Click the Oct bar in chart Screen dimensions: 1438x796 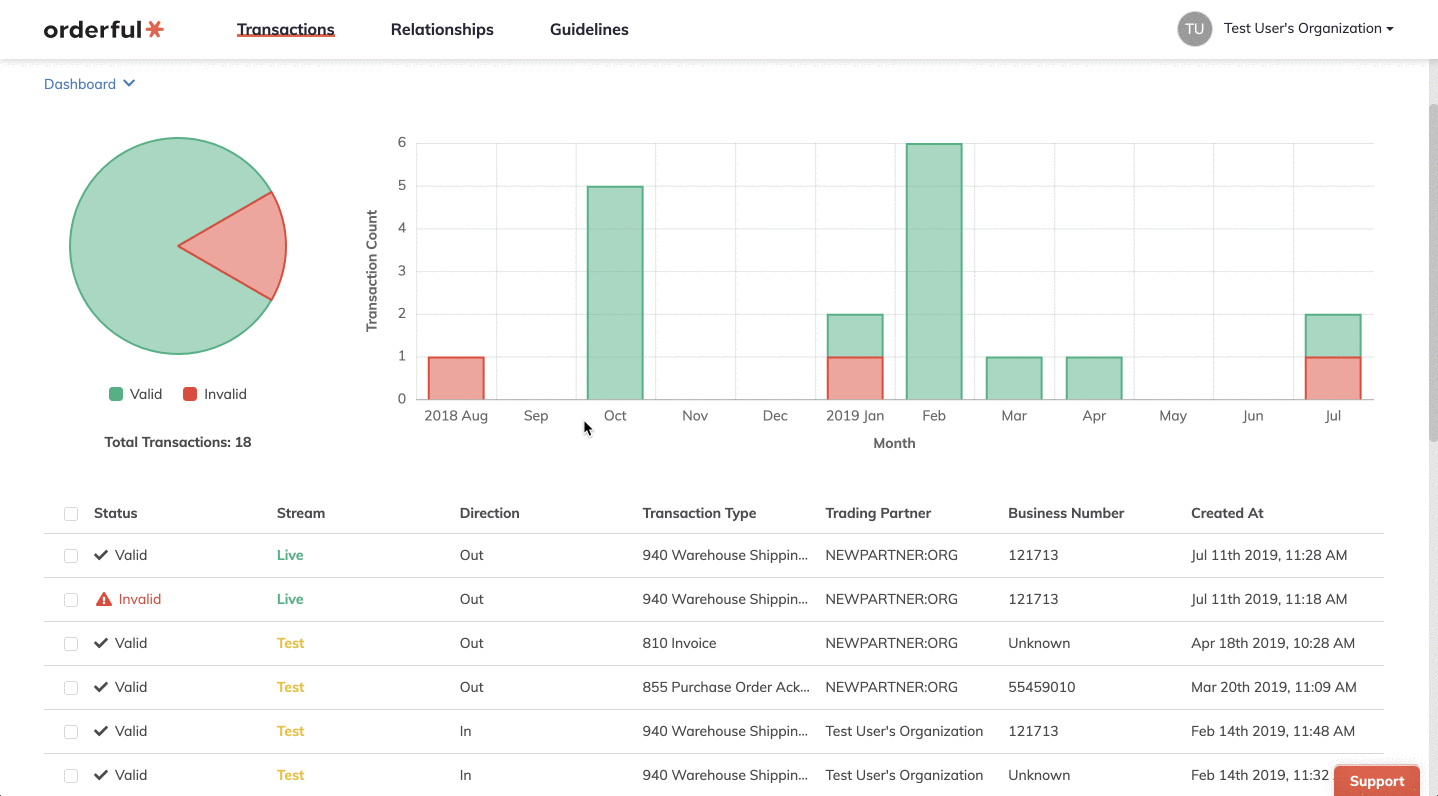pyautogui.click(x=615, y=293)
